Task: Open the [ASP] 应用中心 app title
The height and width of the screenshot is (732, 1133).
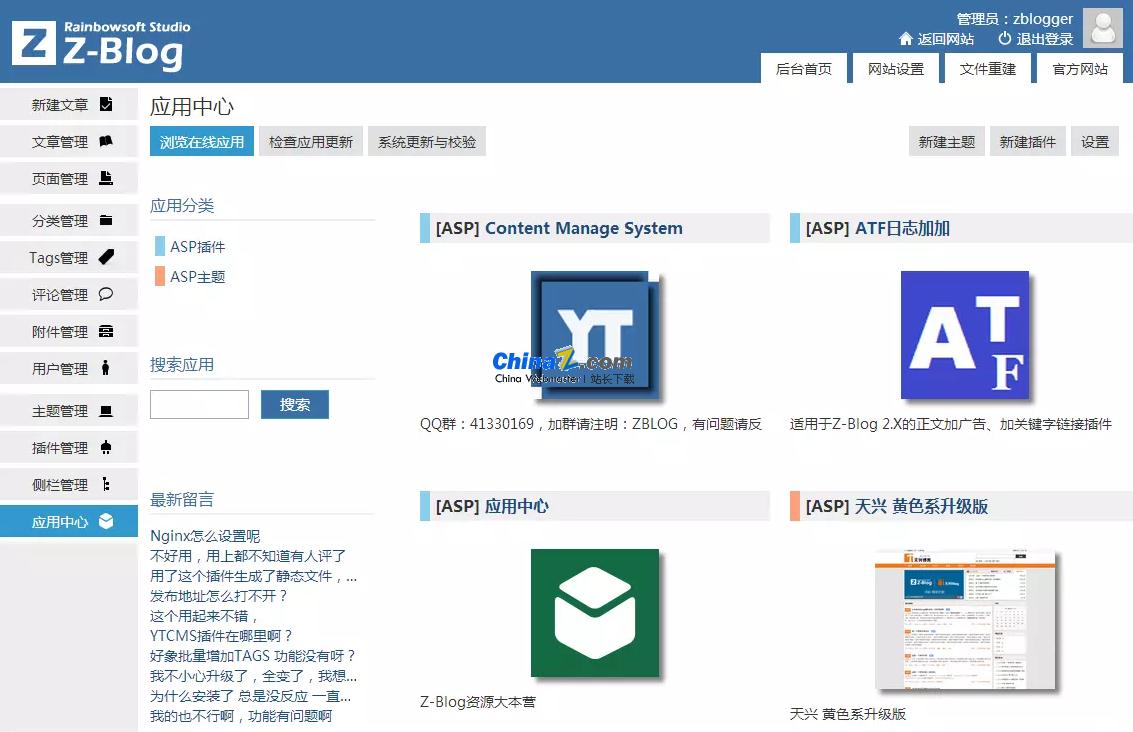Action: click(x=491, y=506)
